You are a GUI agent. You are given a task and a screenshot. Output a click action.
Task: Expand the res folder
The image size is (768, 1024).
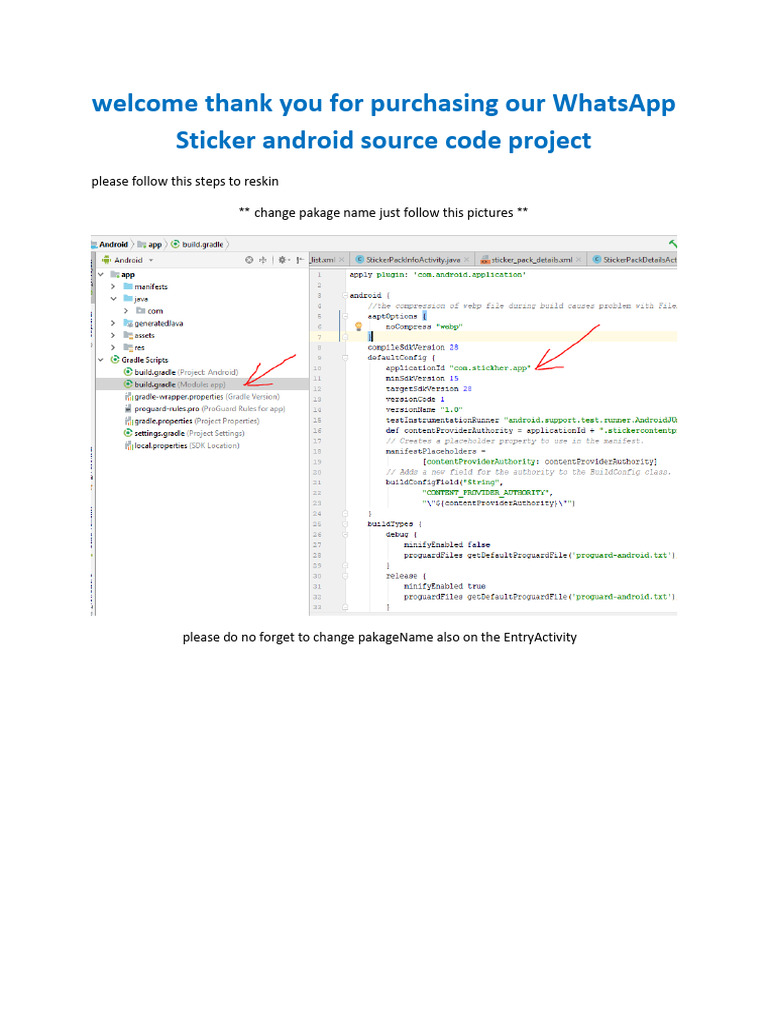click(x=113, y=347)
